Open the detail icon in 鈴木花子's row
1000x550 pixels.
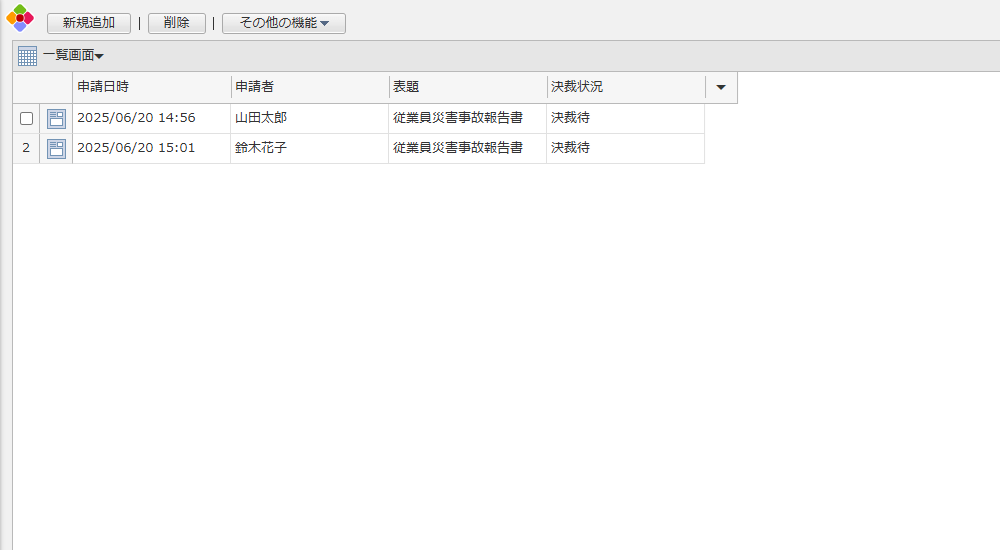56,149
